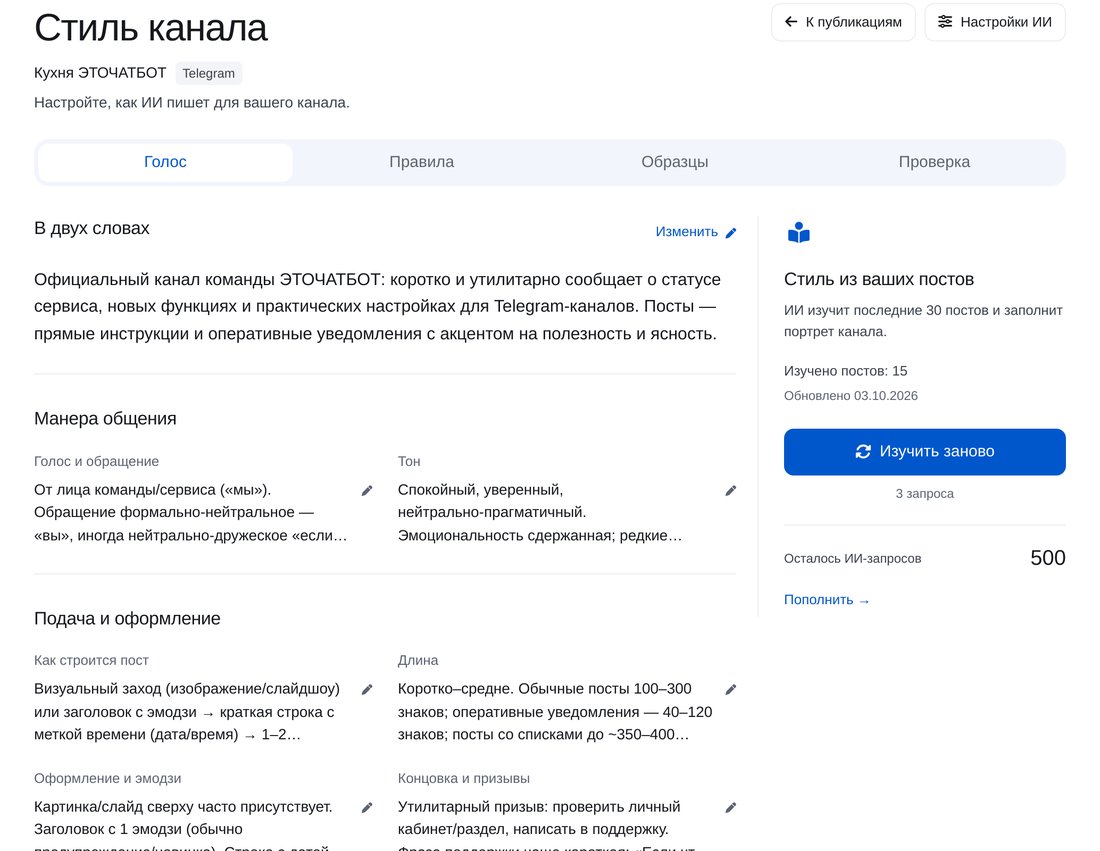Click the text Визуальный заход

point(187,711)
